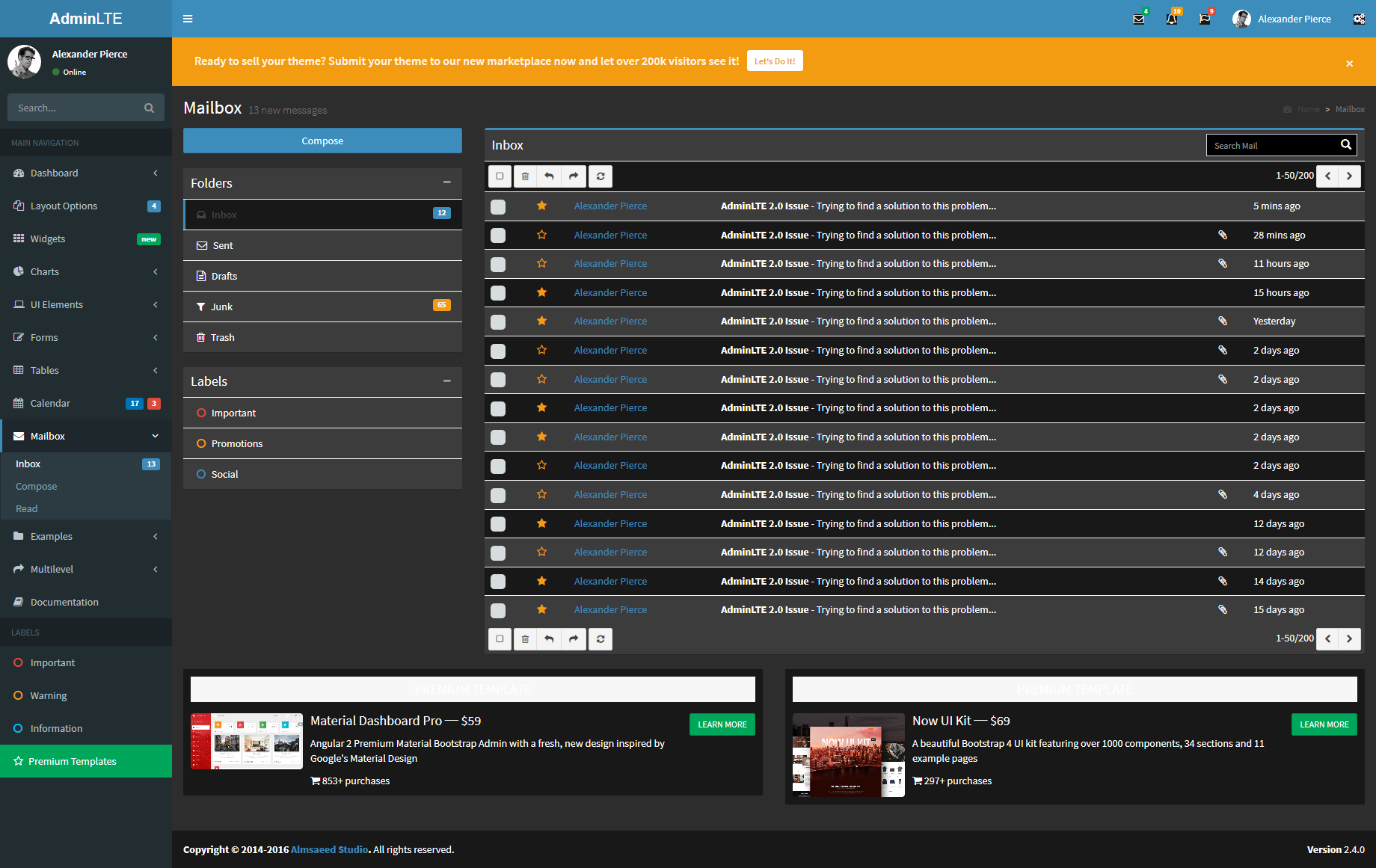Collapse the Folders panel

click(446, 182)
